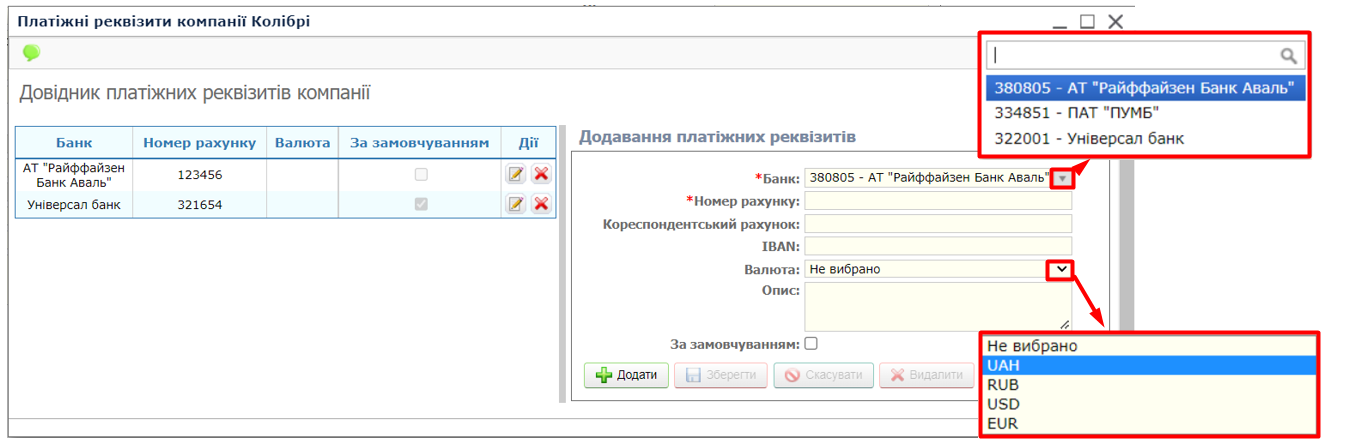Sort by Номер рахунку column header

point(199,143)
